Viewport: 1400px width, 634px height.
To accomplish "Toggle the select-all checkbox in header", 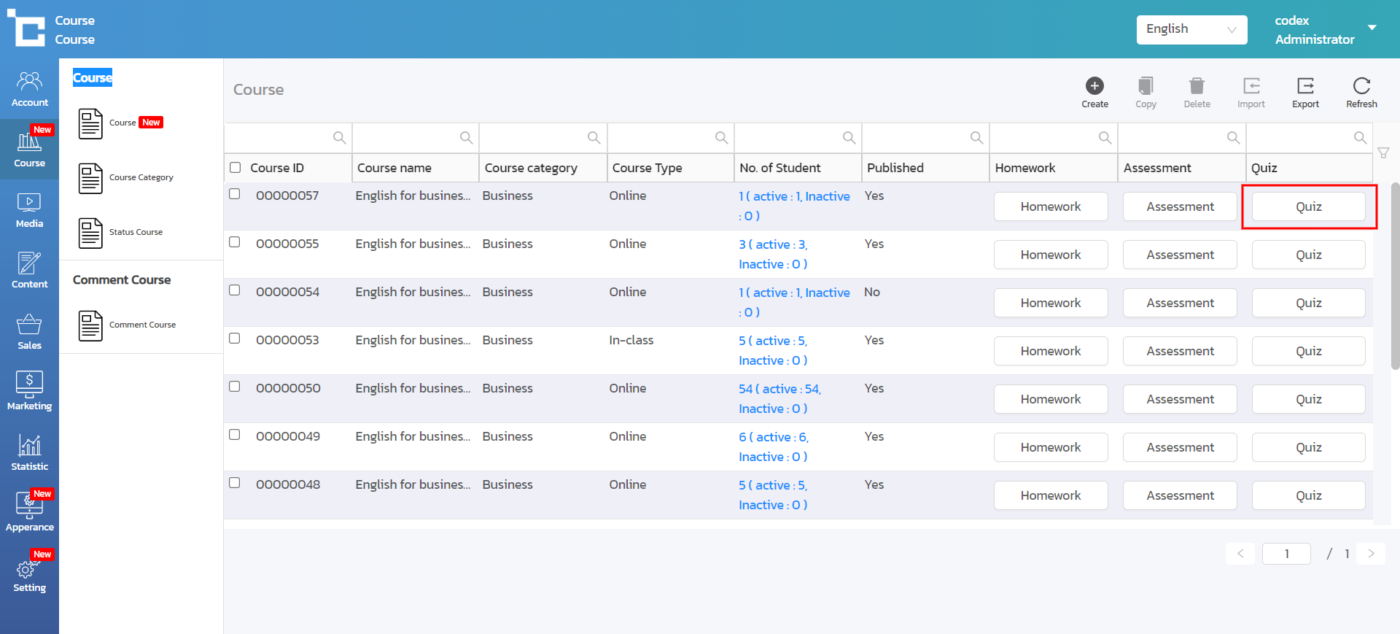I will coord(235,168).
